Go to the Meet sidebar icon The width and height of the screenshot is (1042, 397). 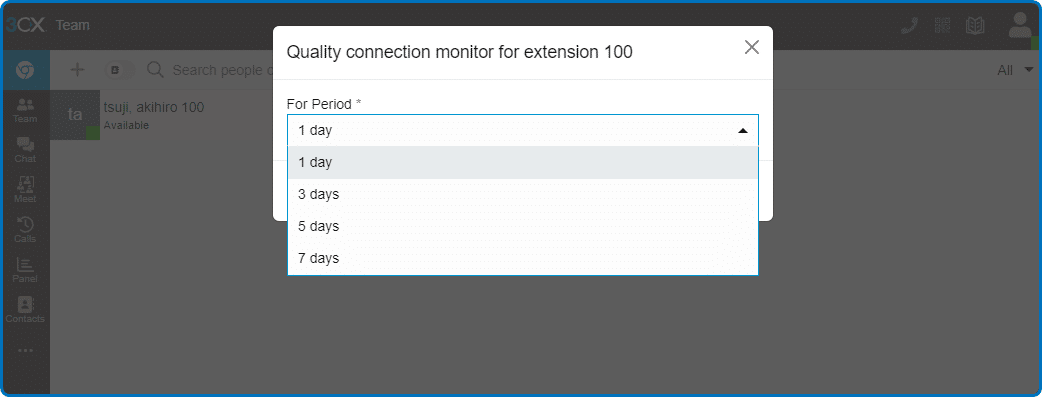click(25, 190)
